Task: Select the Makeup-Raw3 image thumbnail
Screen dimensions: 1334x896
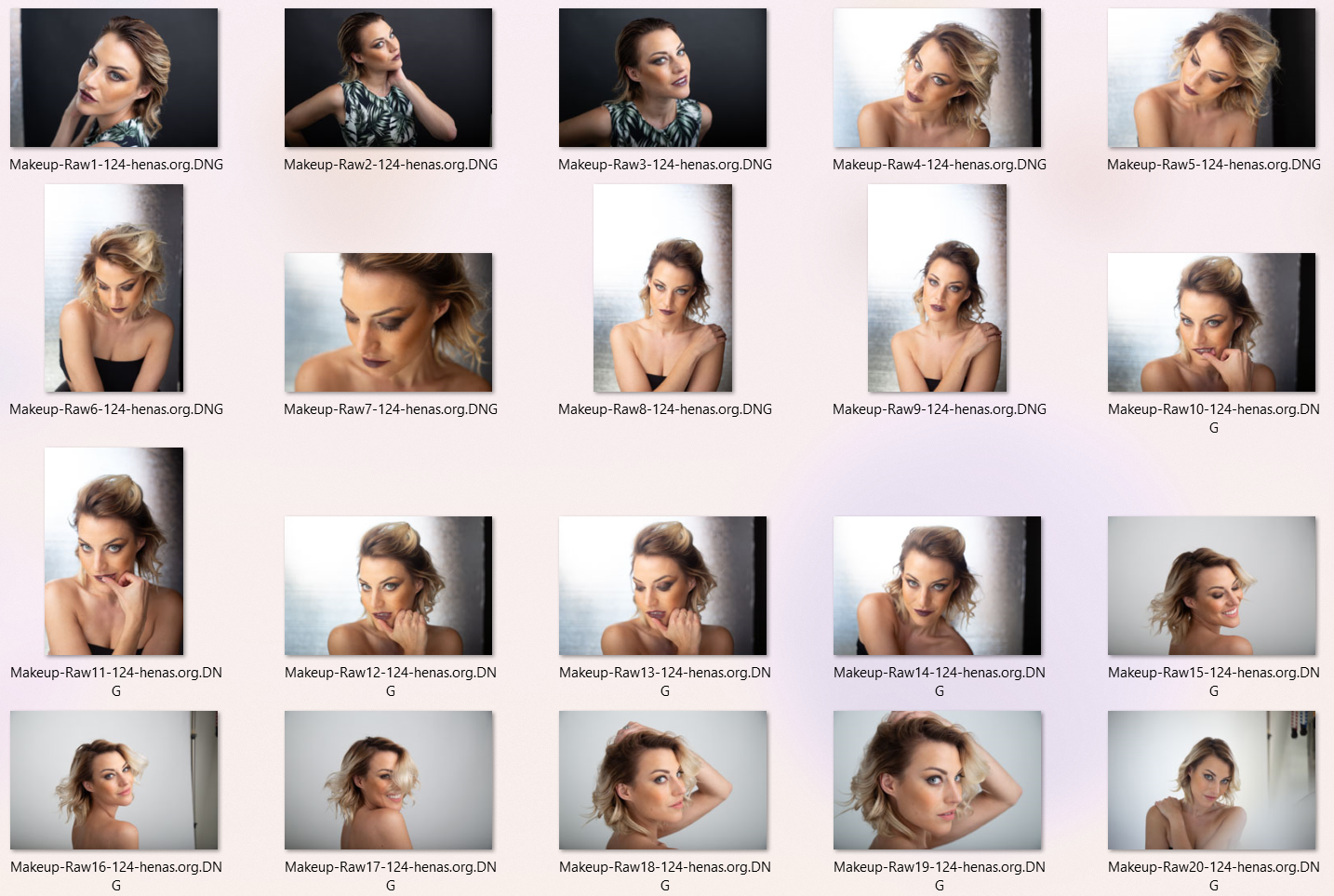Action: pos(662,77)
